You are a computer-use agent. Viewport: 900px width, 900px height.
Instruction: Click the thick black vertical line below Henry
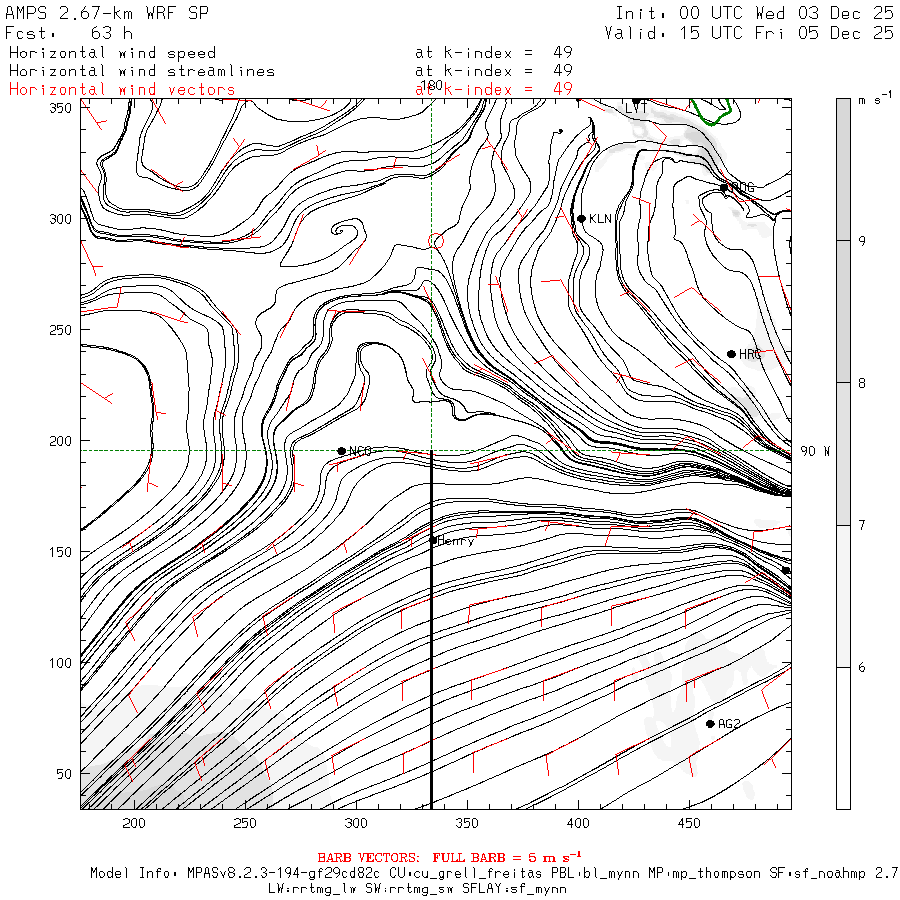(x=431, y=630)
